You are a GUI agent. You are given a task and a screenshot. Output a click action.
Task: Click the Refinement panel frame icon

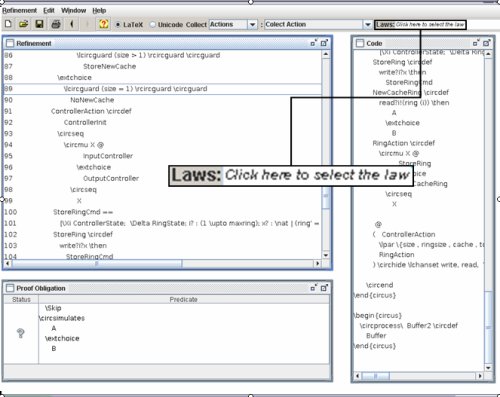(10, 43)
